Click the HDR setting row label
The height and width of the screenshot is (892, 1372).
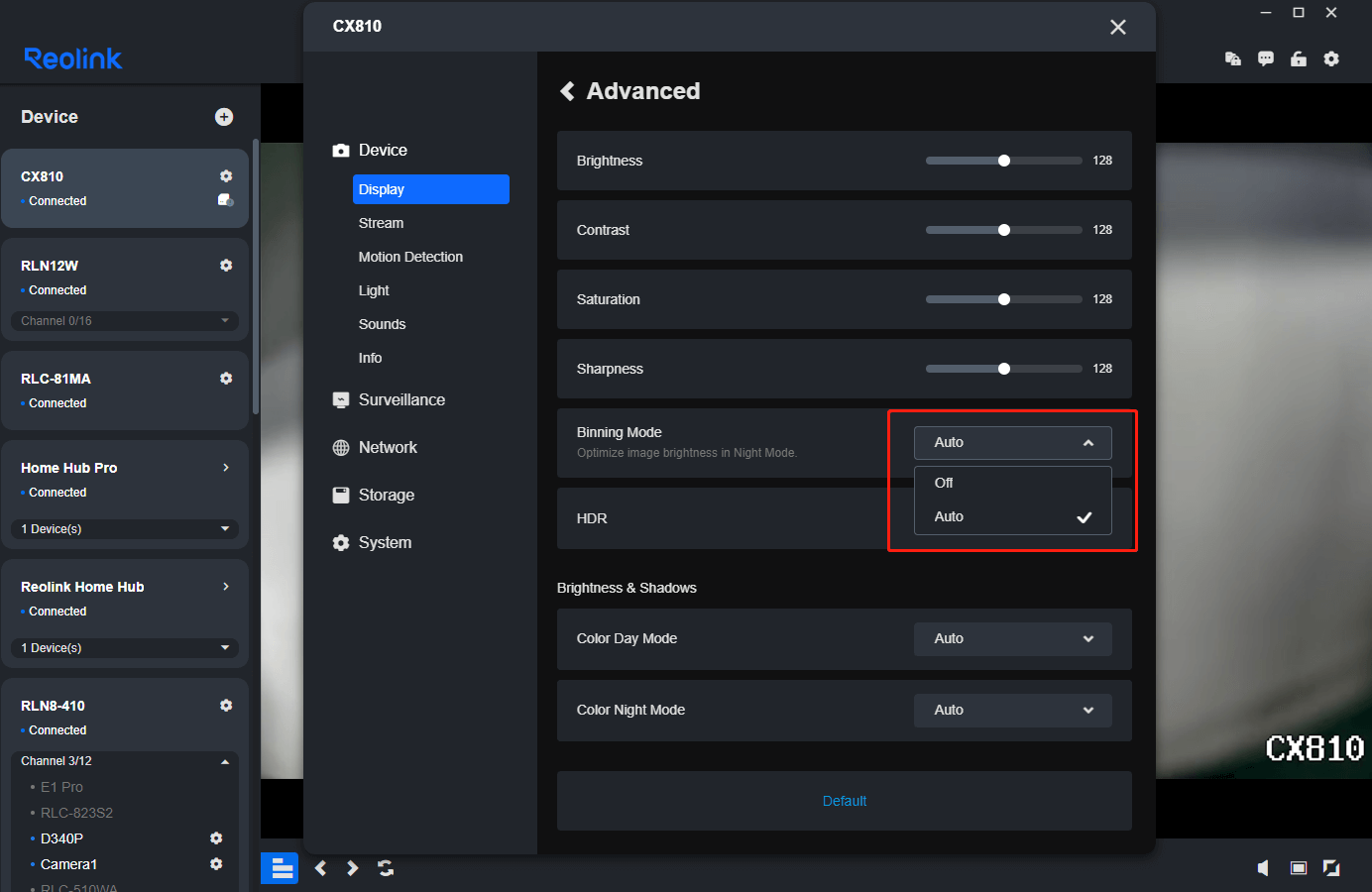coord(592,518)
